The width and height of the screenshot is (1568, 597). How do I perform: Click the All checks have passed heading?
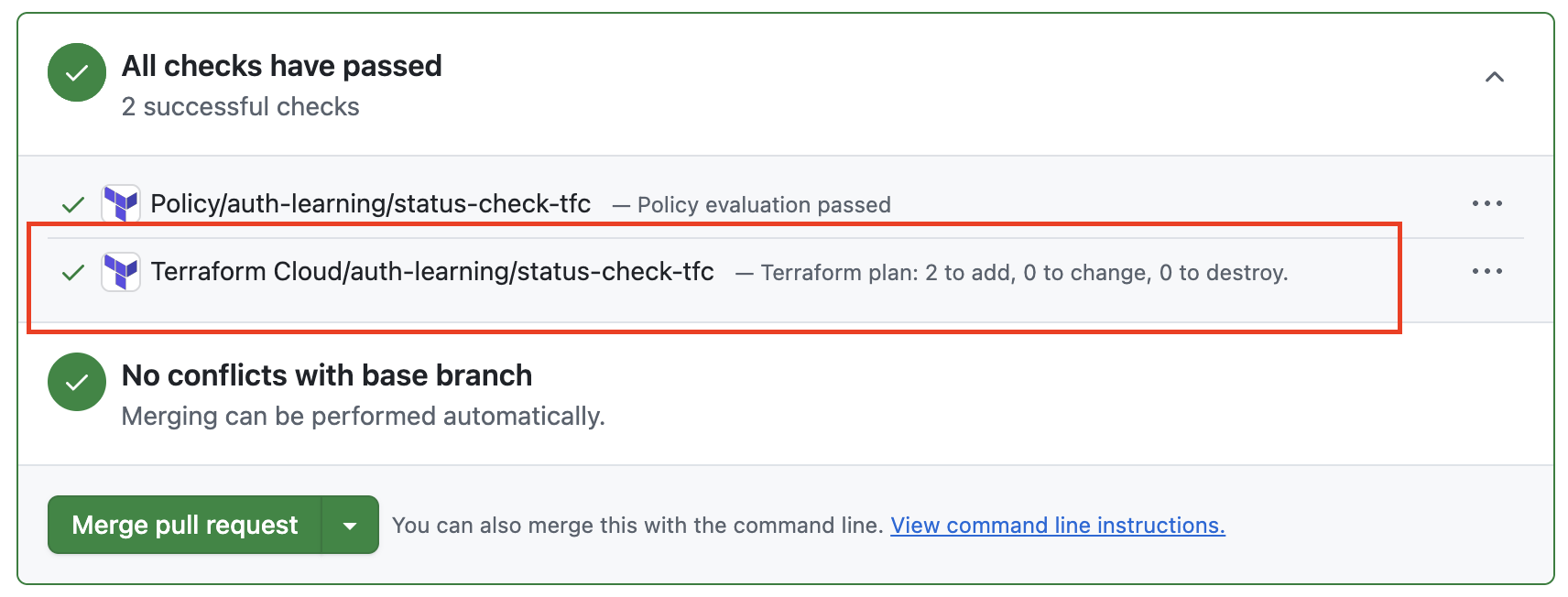click(x=282, y=66)
